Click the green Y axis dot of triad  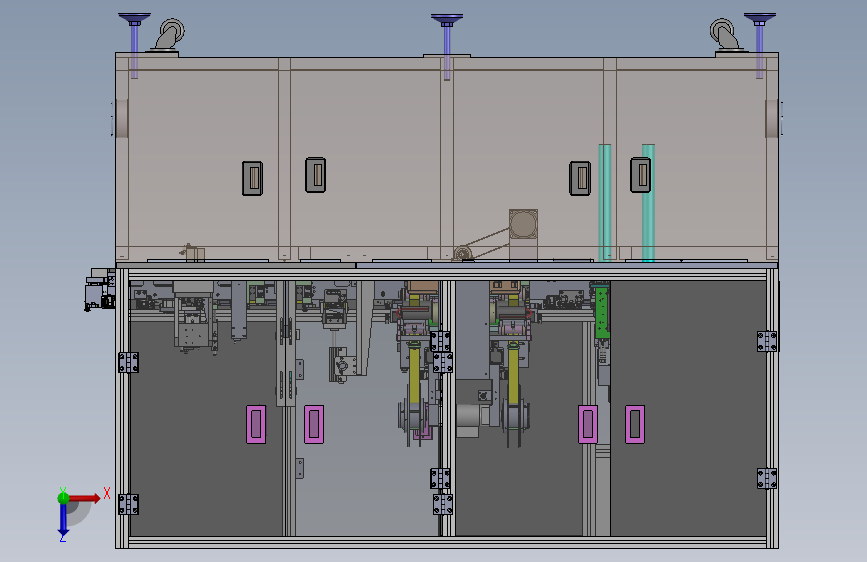(x=64, y=498)
